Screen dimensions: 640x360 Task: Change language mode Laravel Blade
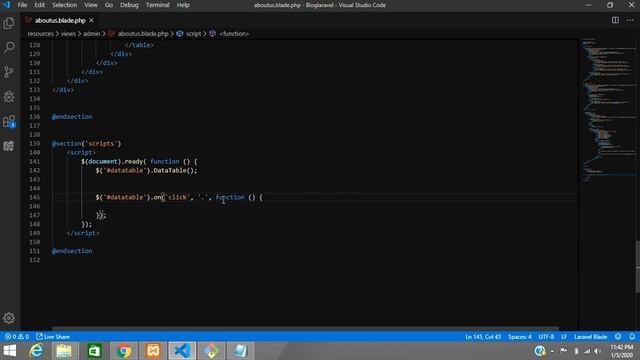(591, 337)
